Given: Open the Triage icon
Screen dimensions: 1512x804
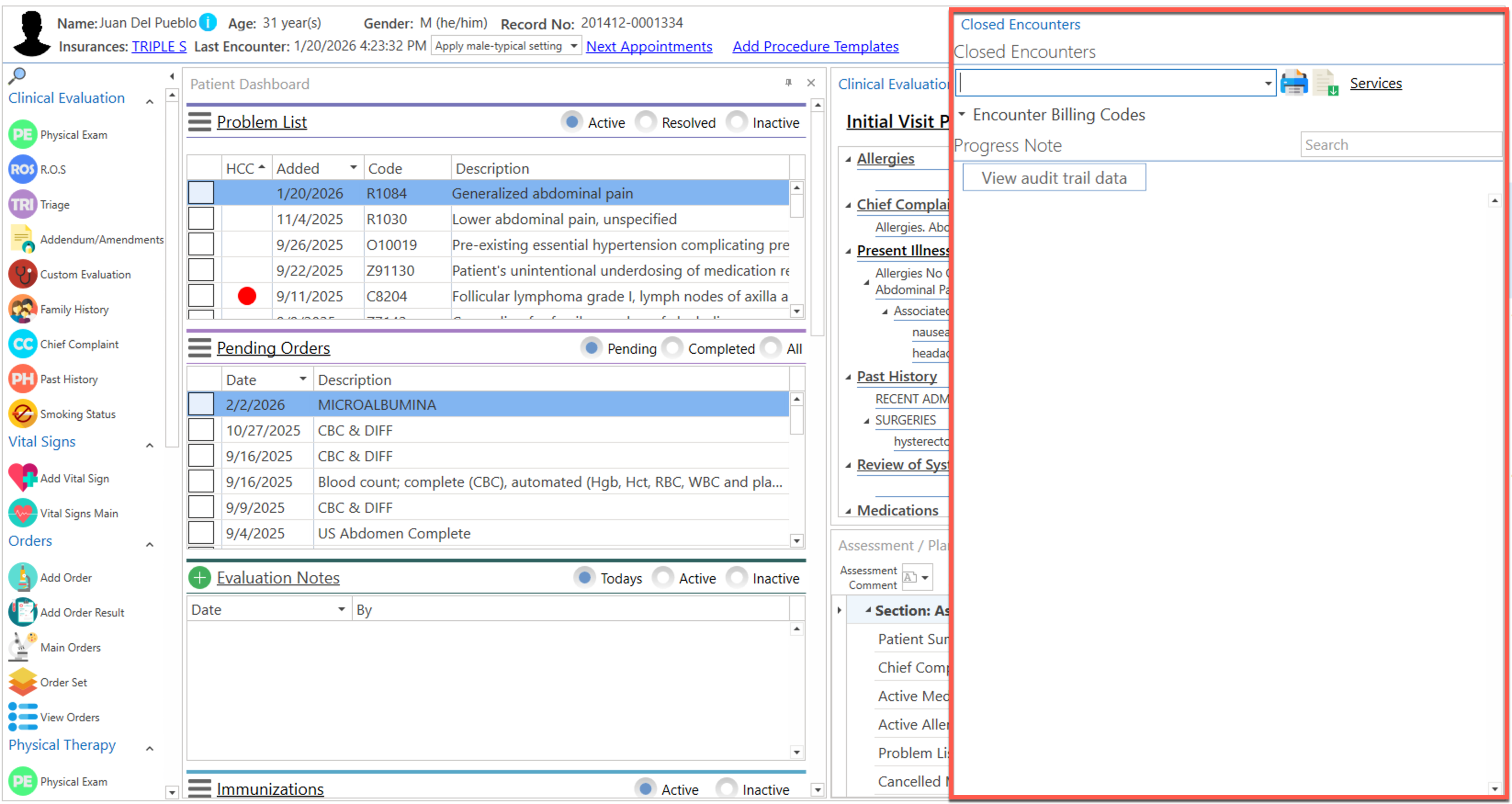Looking at the screenshot, I should (x=23, y=204).
